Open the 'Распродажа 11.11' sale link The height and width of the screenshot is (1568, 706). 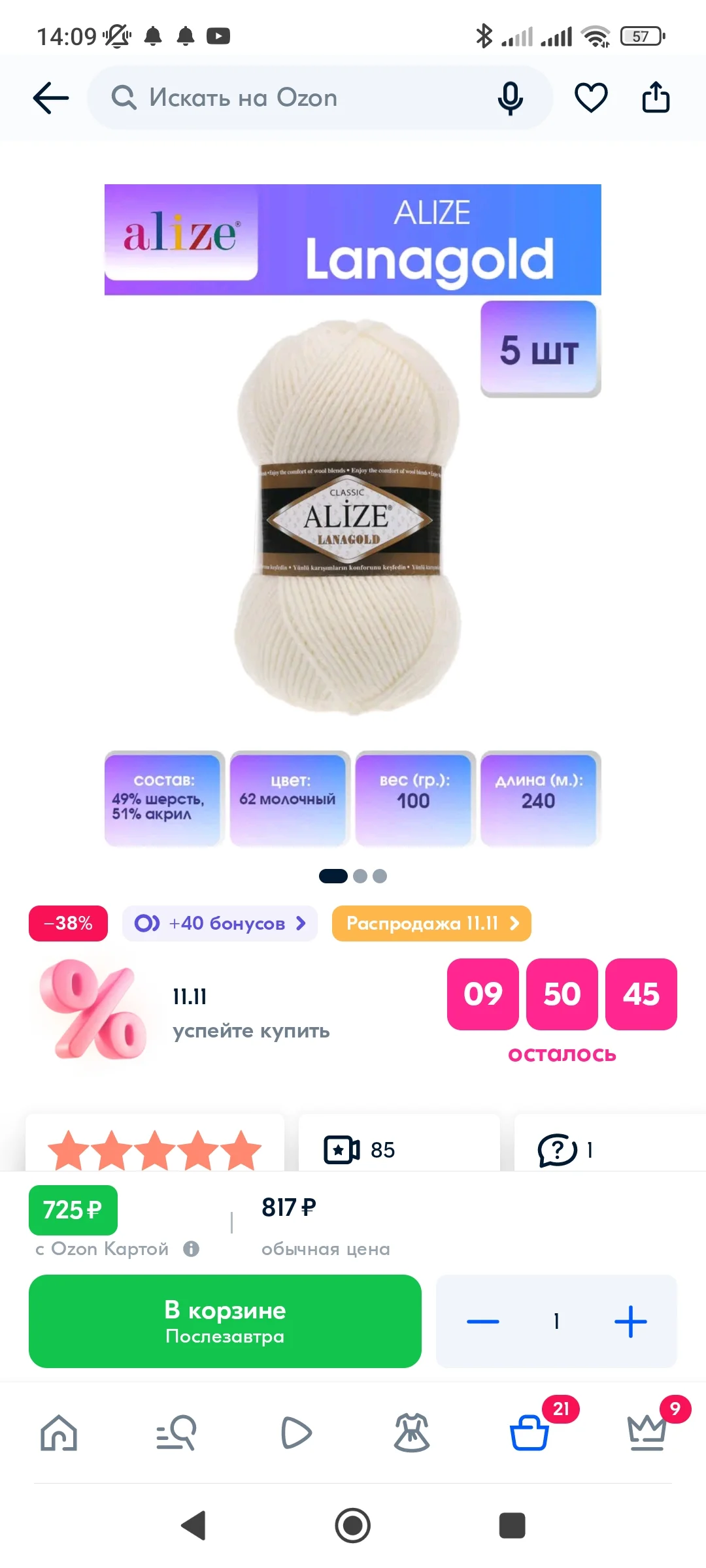coord(431,923)
